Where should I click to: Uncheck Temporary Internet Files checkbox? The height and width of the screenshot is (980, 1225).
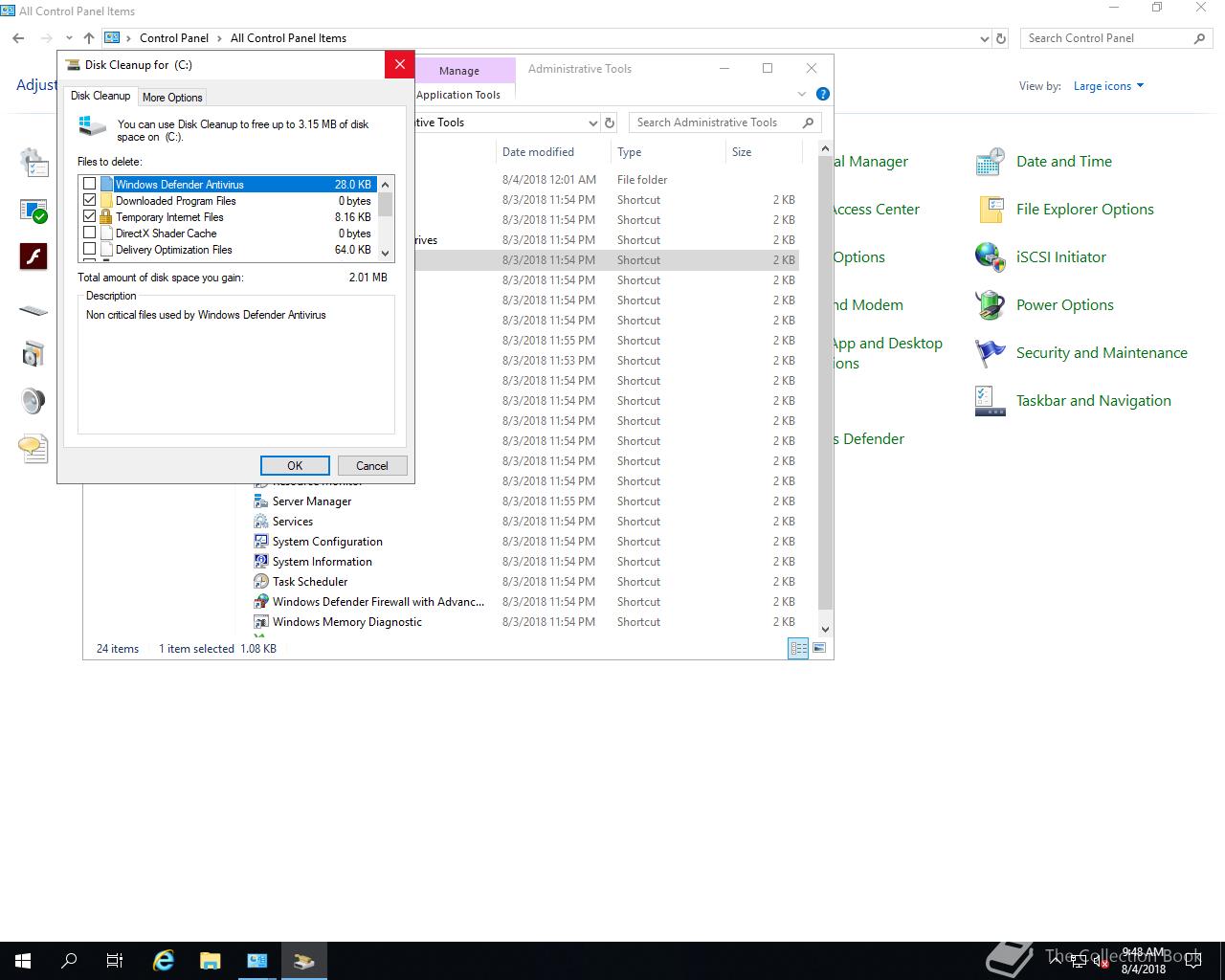[x=90, y=216]
